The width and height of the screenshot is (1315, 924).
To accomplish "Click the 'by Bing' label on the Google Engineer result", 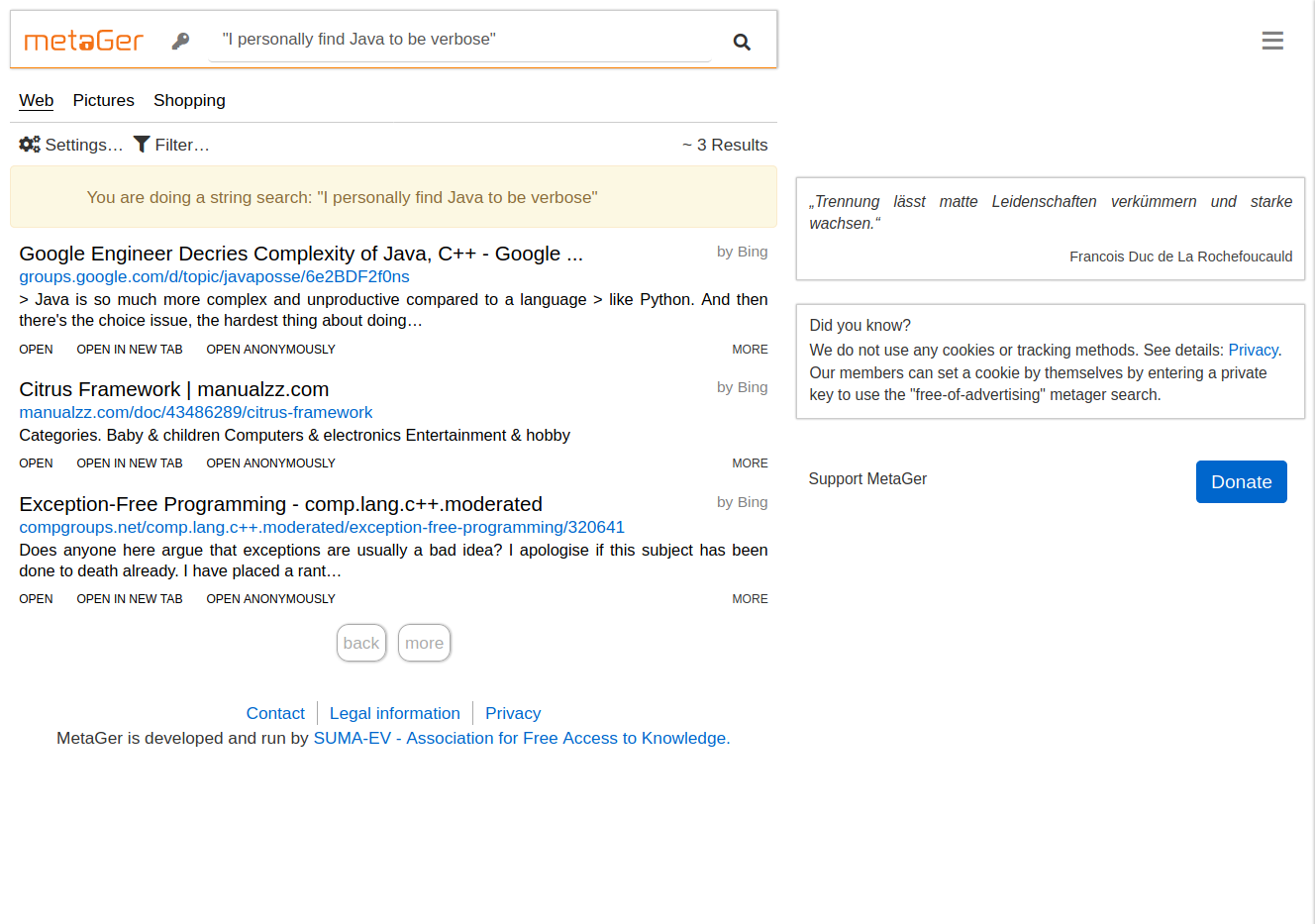I will [x=743, y=252].
